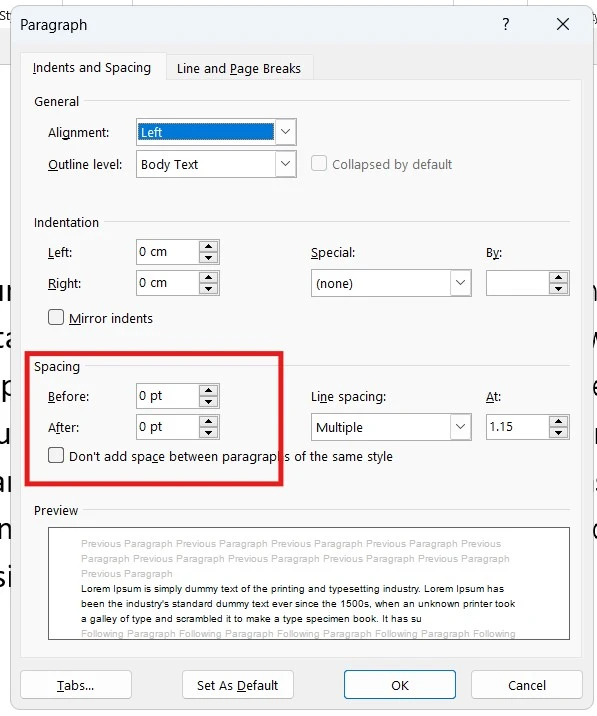
Task: Click the paragraph Preview box
Action: click(x=309, y=584)
